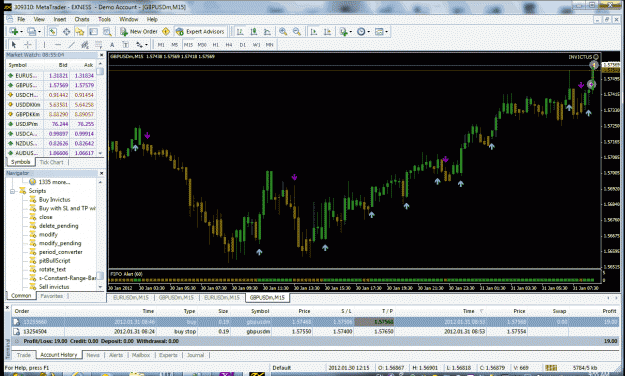Select order 13254504 row

coord(315,331)
